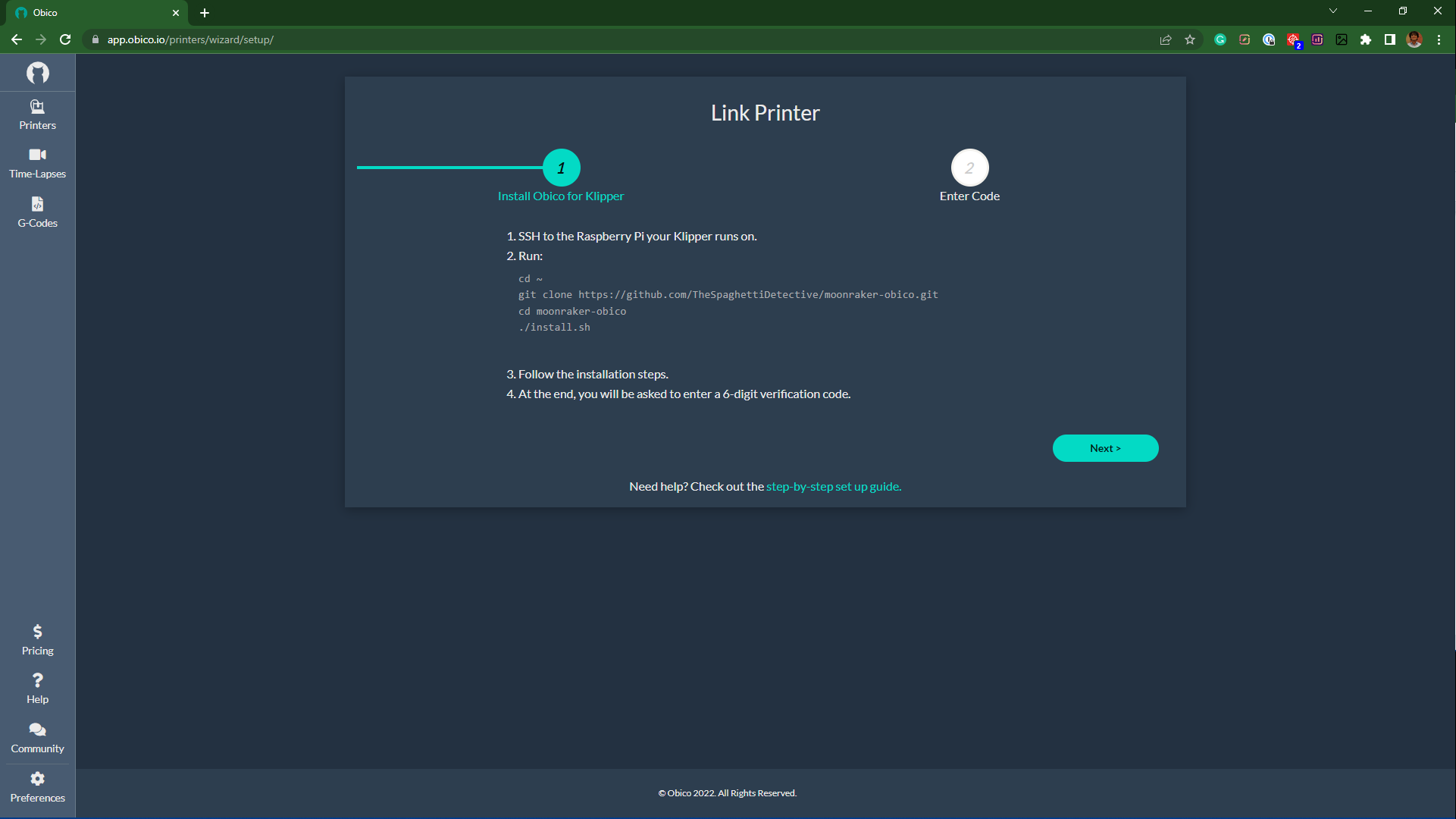Image resolution: width=1456 pixels, height=819 pixels.
Task: Click the cd ~ command line
Action: pos(531,279)
